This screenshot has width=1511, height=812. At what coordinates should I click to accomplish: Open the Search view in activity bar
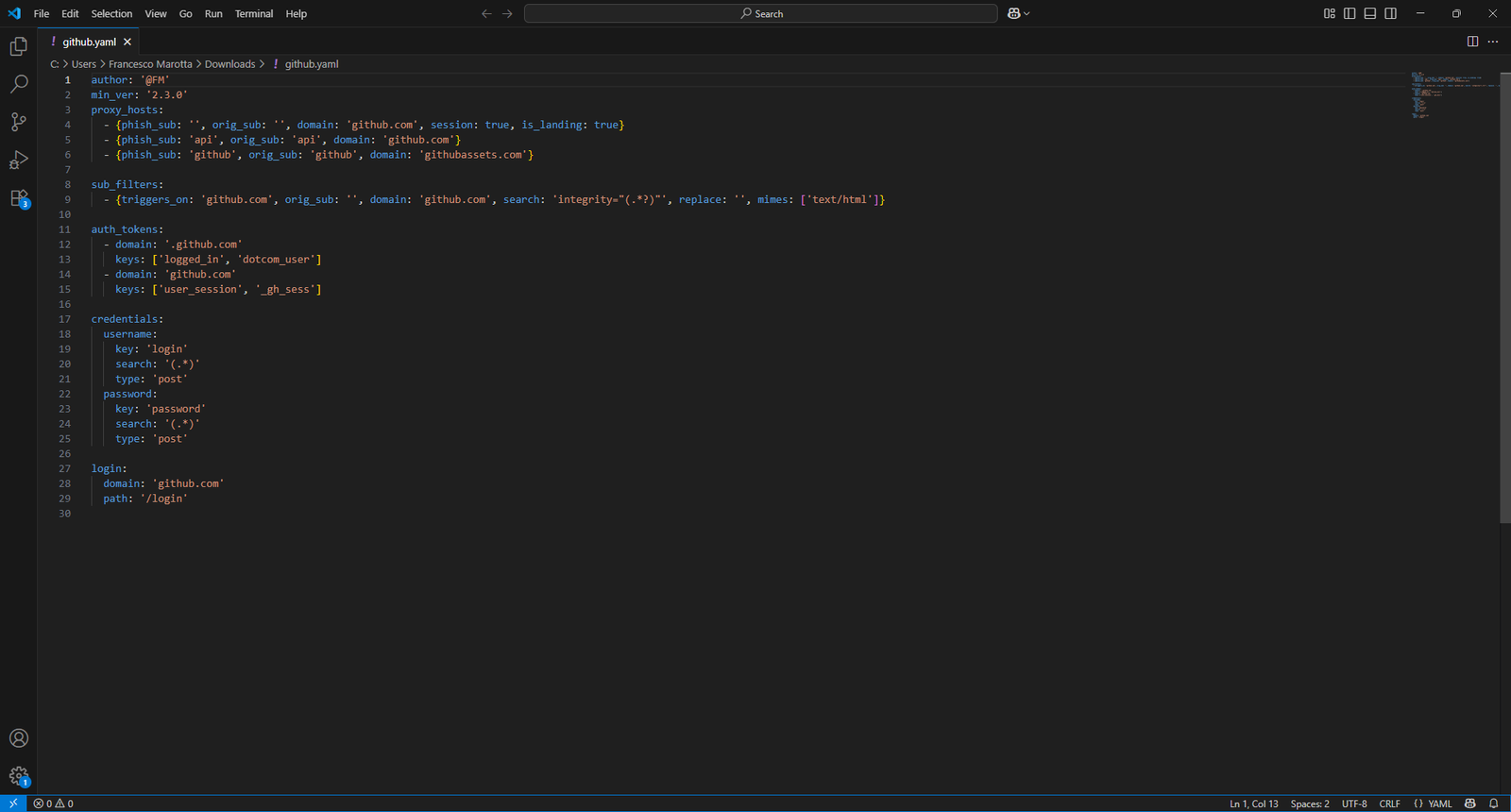click(x=19, y=84)
